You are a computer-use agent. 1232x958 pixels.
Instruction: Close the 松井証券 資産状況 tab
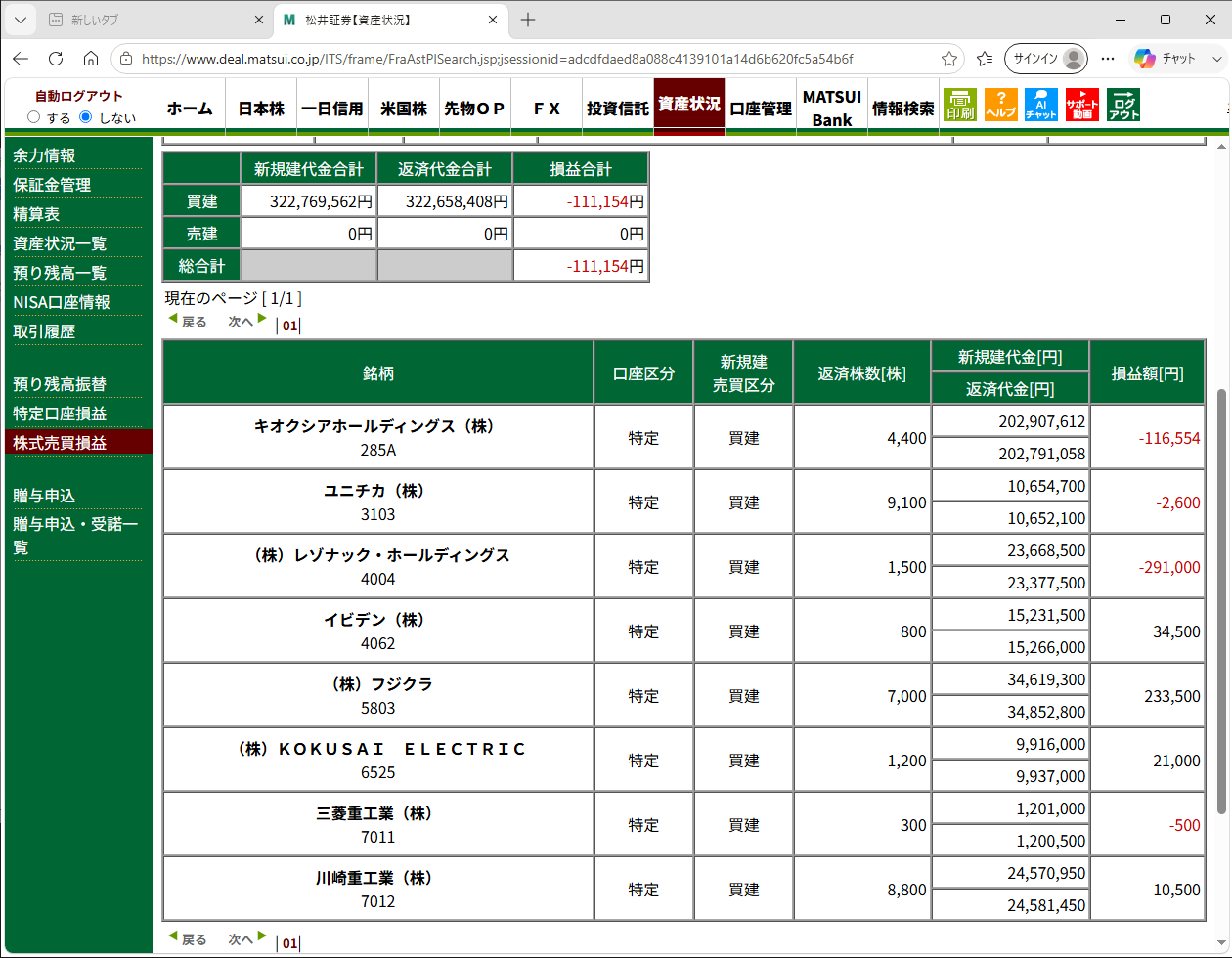[x=493, y=20]
